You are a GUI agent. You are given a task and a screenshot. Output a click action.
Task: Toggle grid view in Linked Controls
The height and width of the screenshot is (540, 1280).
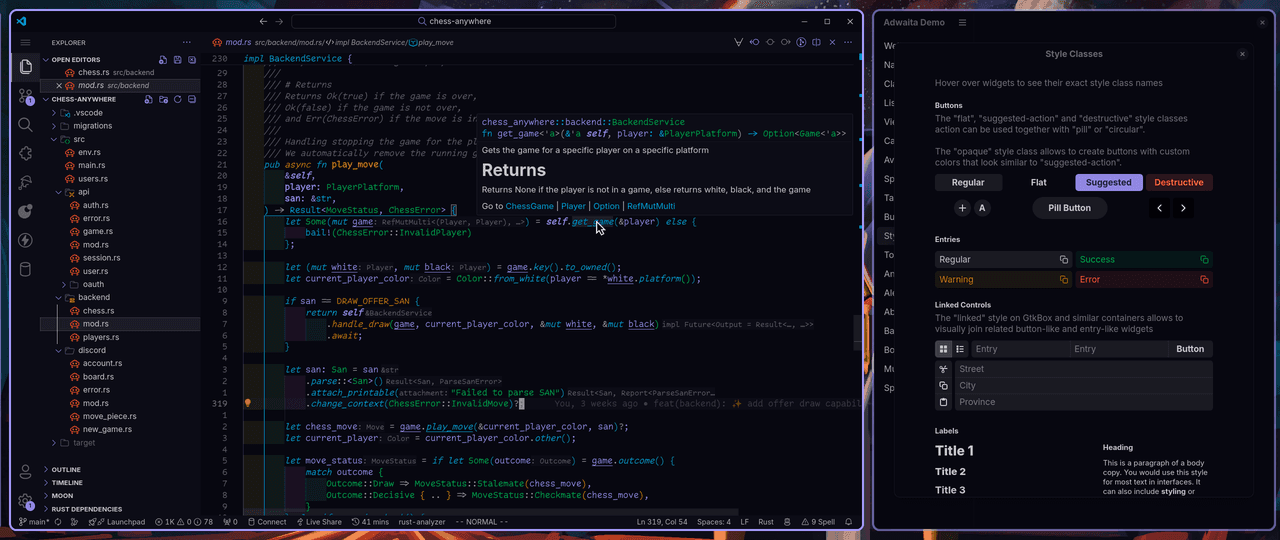[x=943, y=349]
